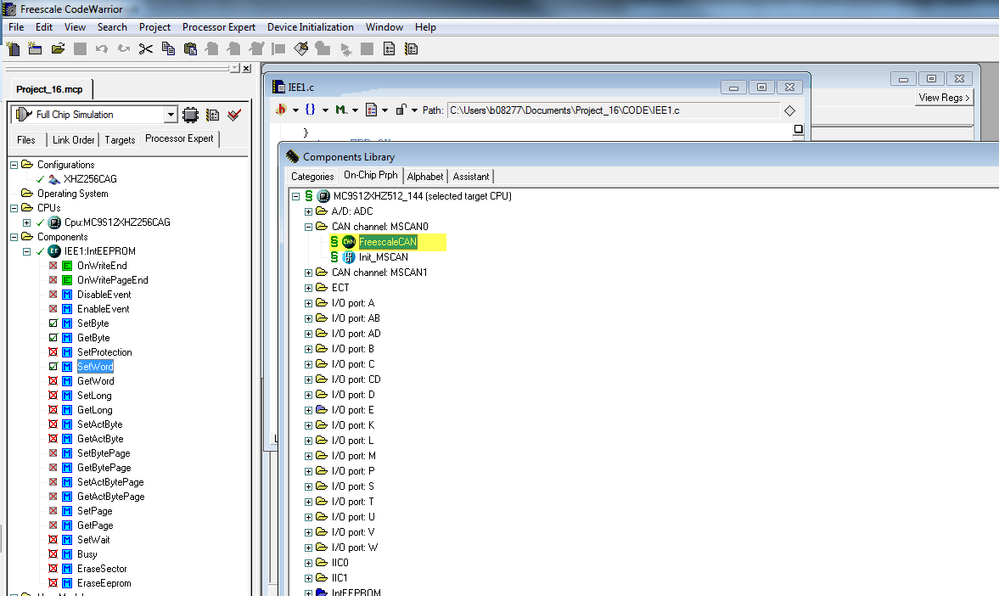This screenshot has height=596, width=999.
Task: Click the Open file folder toolbar icon
Action: (58, 49)
